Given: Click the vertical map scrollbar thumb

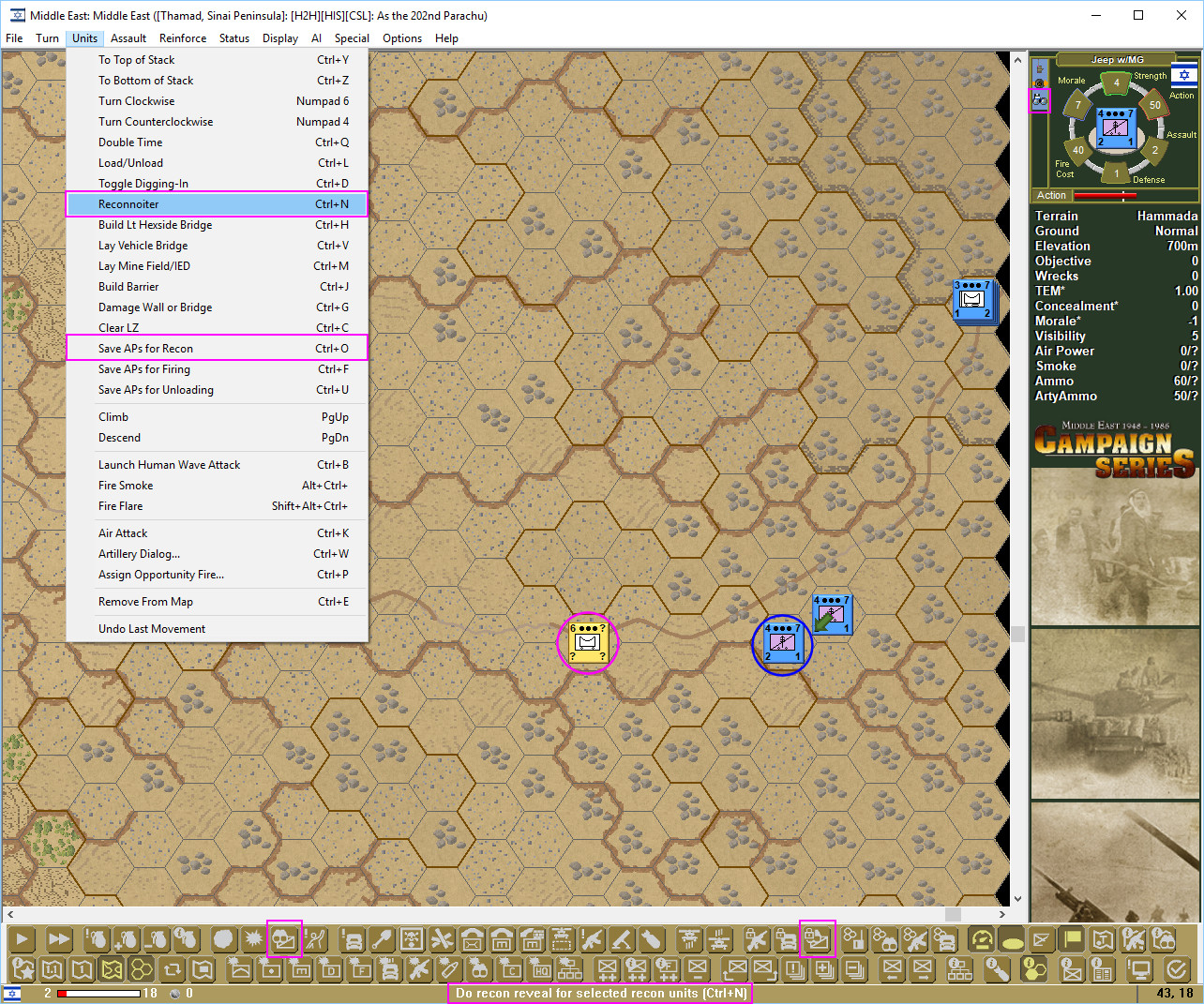Looking at the screenshot, I should (x=1017, y=634).
